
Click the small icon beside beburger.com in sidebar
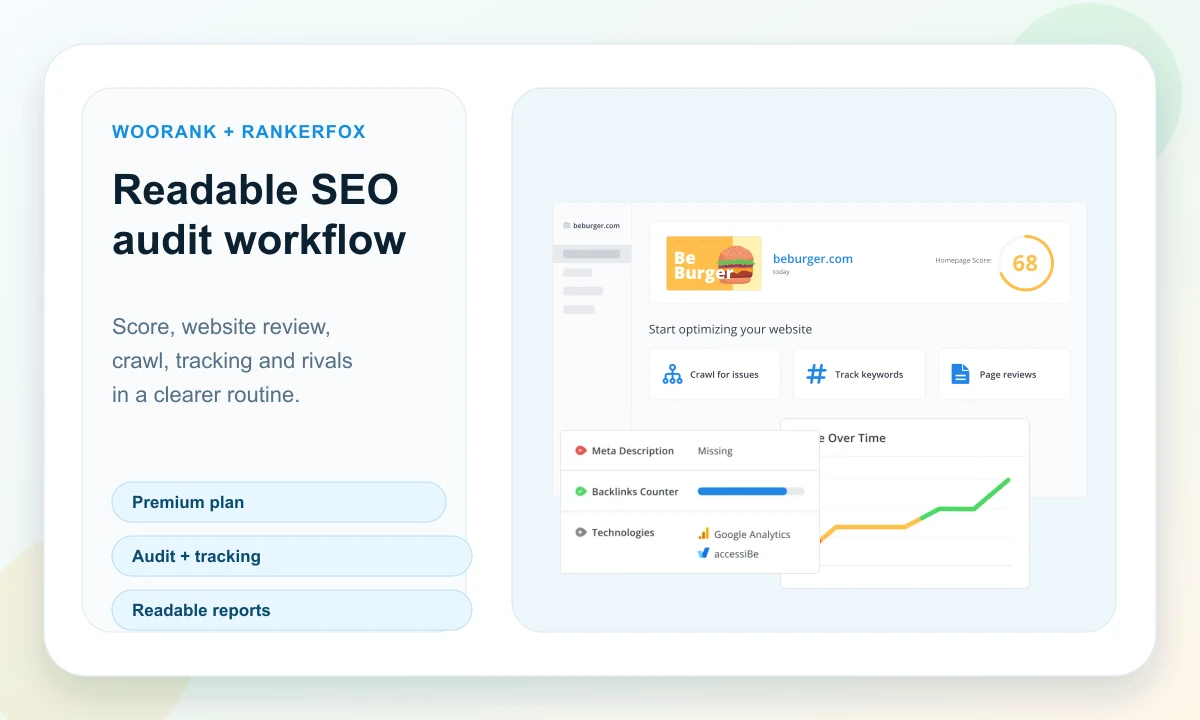pos(566,226)
